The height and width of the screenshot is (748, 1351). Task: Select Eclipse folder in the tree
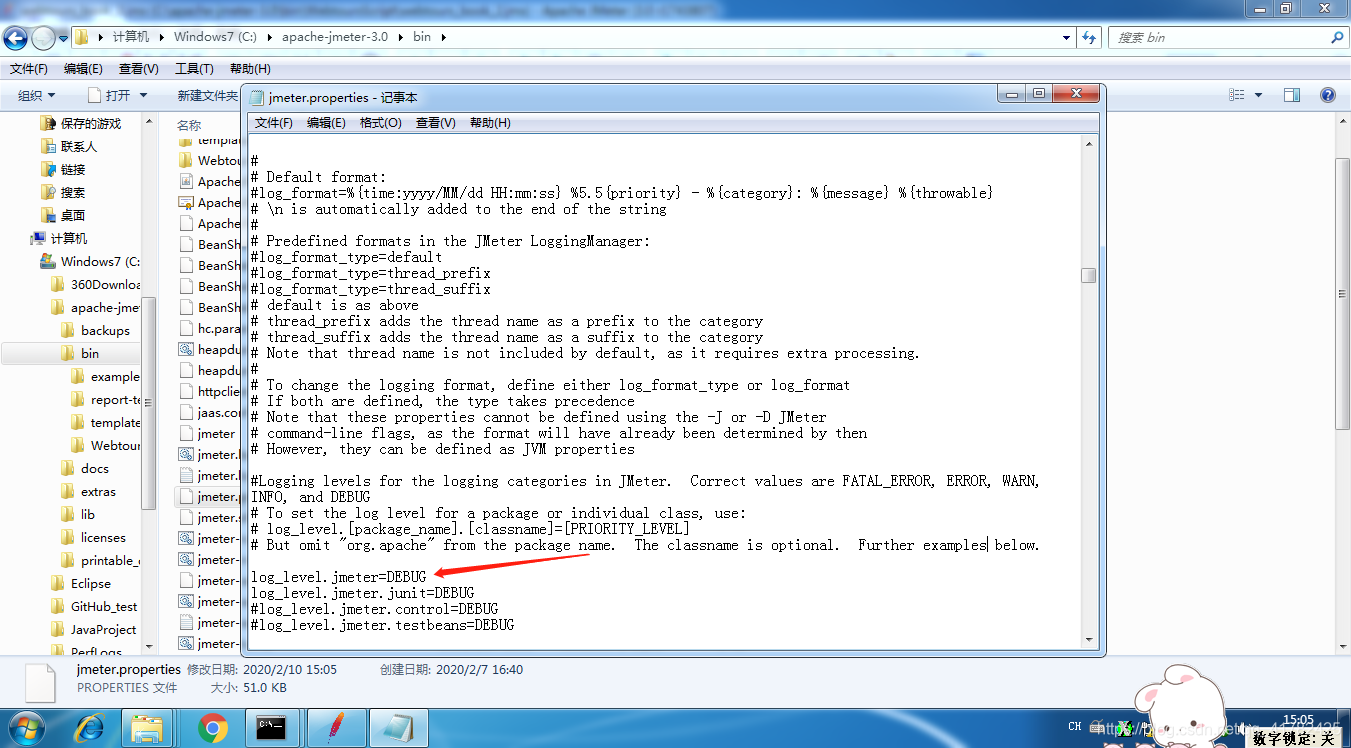click(x=80, y=583)
